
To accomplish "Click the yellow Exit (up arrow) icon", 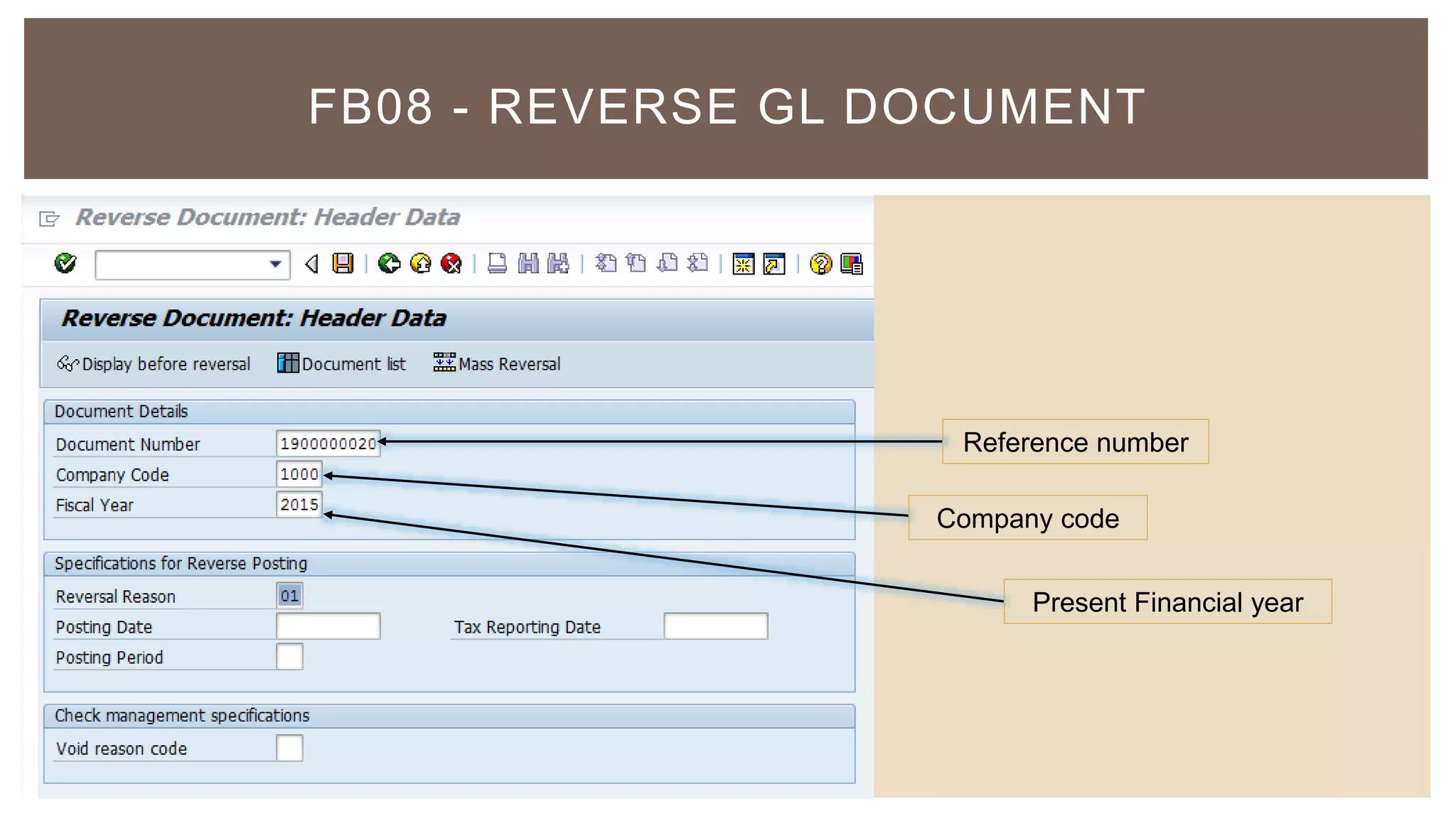I will pyautogui.click(x=421, y=264).
